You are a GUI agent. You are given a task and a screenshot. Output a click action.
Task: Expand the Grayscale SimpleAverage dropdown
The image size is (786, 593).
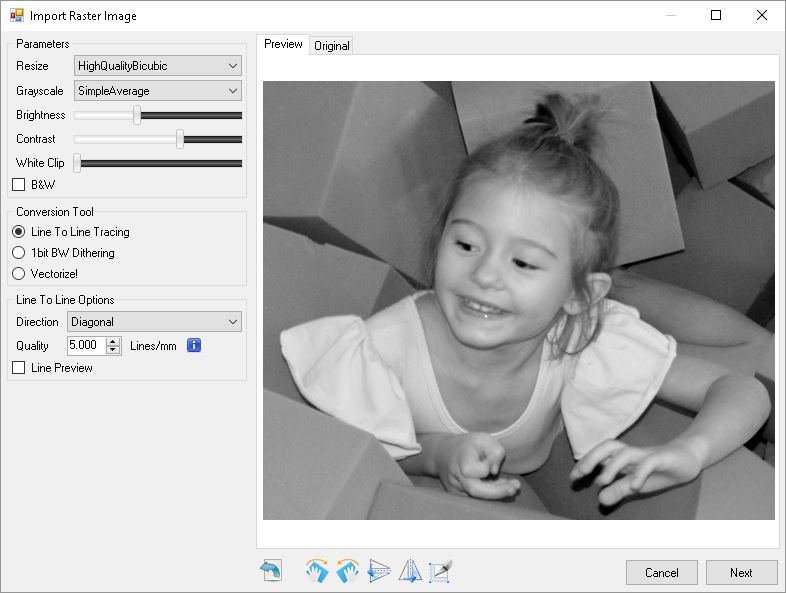coord(158,91)
